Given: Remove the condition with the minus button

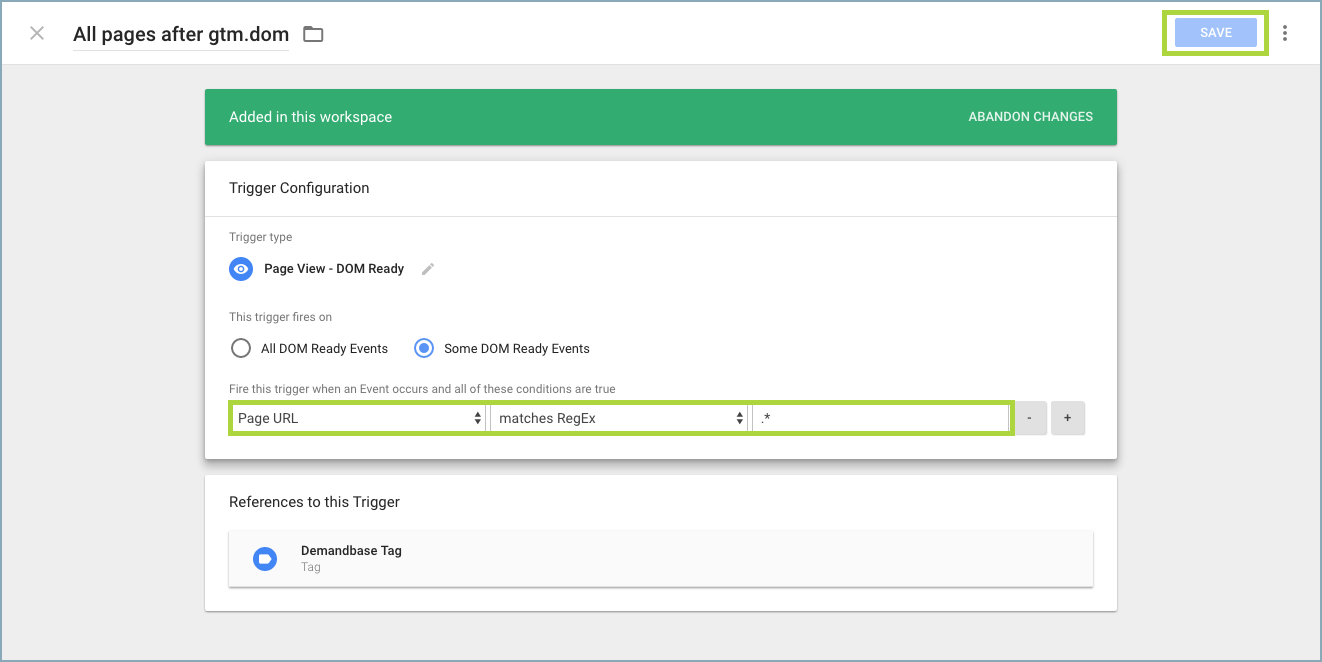Looking at the screenshot, I should [x=1029, y=418].
